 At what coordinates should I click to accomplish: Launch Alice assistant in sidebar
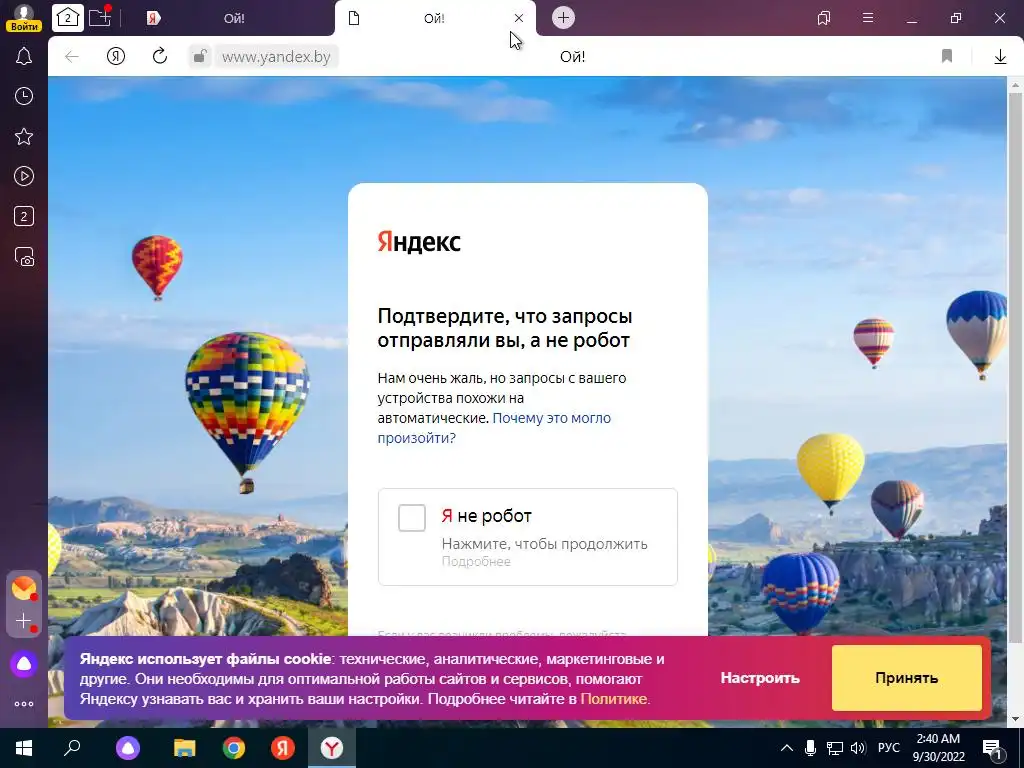point(24,664)
